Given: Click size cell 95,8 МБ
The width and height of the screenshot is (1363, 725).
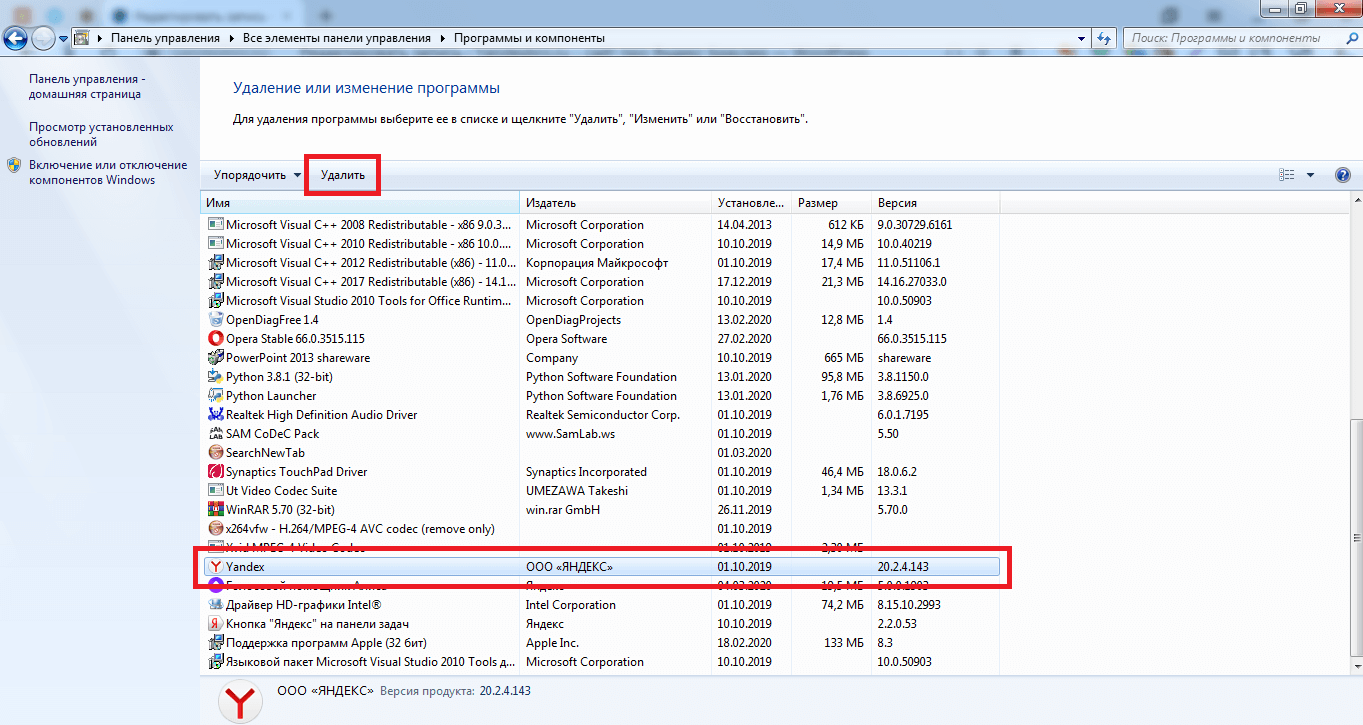Looking at the screenshot, I should (x=841, y=377).
